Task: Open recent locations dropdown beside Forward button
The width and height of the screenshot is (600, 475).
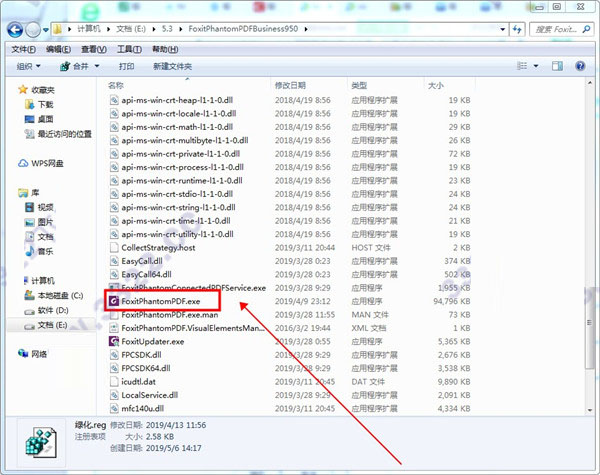Action: point(46,30)
